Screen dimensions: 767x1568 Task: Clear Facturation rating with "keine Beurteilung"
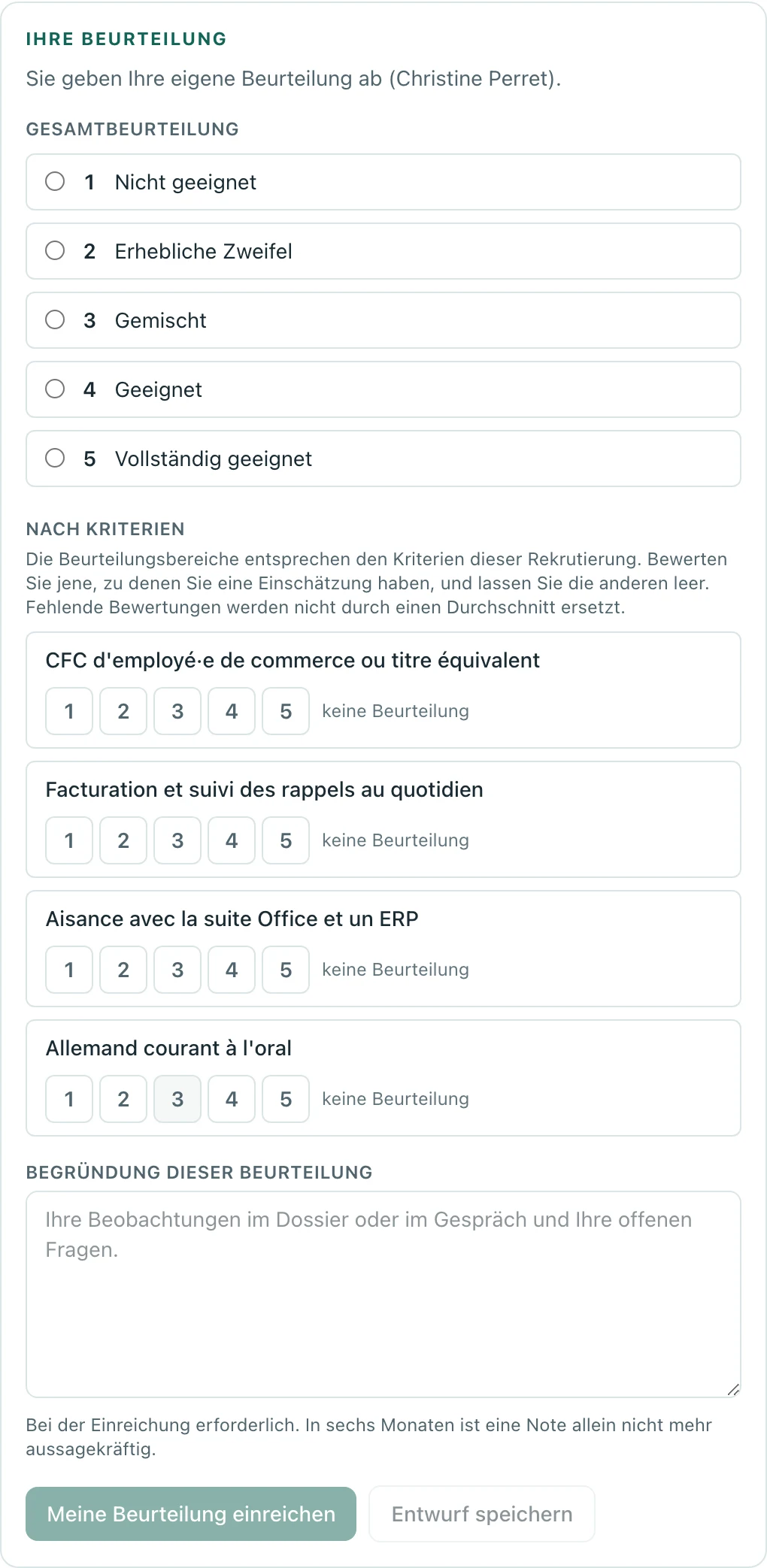pyautogui.click(x=396, y=840)
